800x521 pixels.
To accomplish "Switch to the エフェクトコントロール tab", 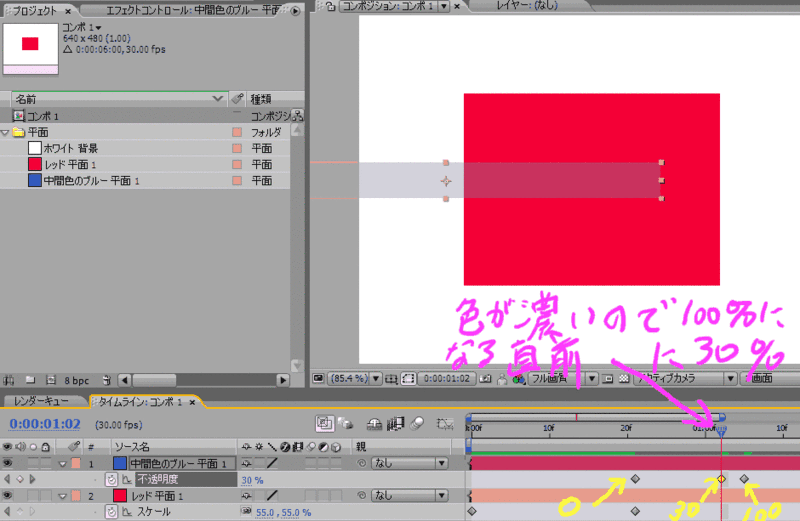I will (x=191, y=10).
